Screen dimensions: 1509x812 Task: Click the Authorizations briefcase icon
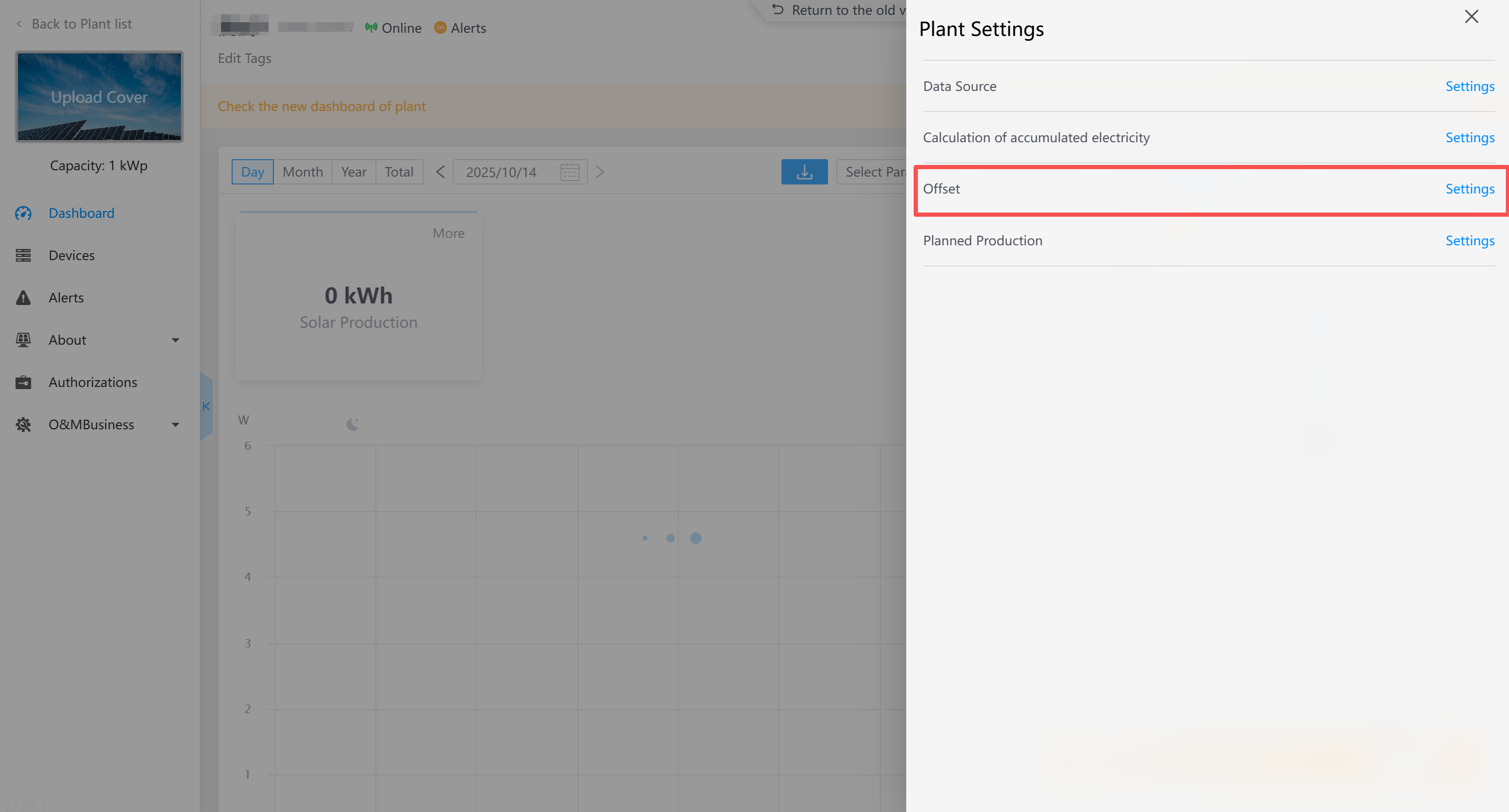pos(23,382)
